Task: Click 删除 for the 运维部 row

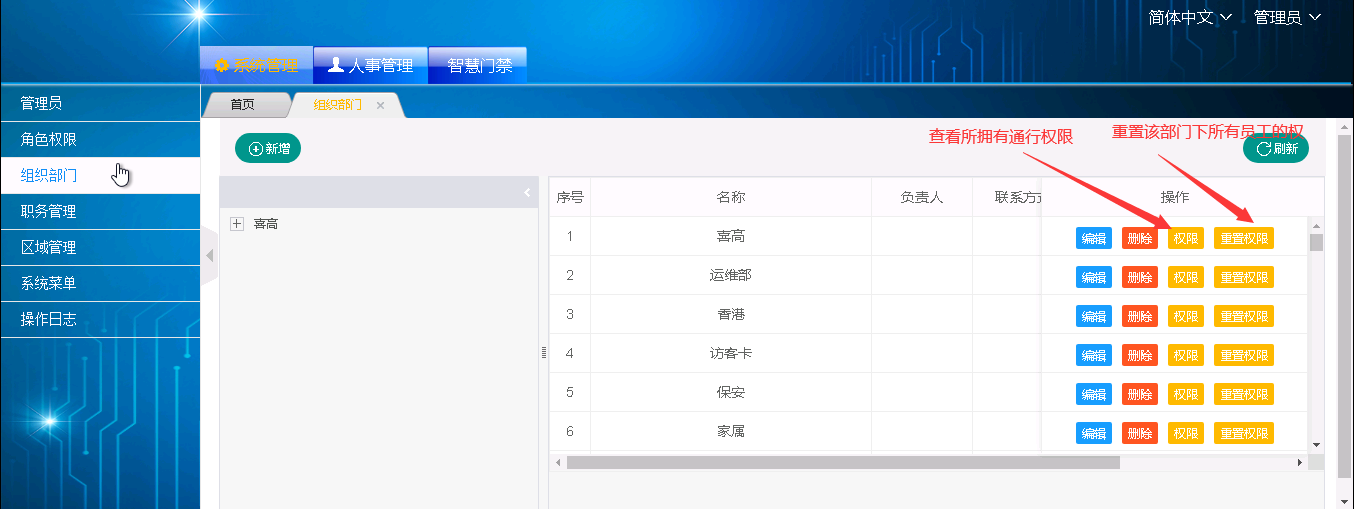Action: tap(1140, 277)
